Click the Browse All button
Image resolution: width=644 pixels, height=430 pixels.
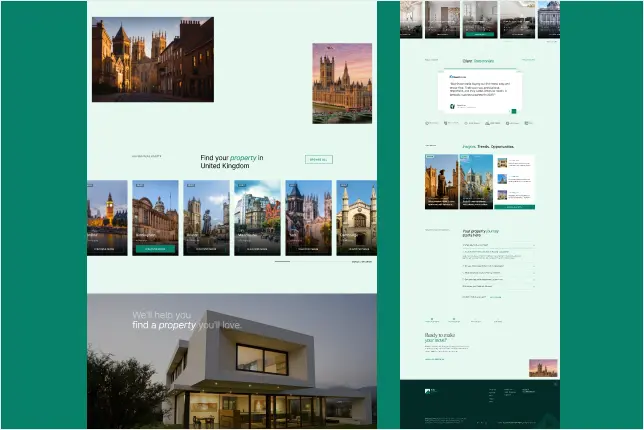click(318, 159)
